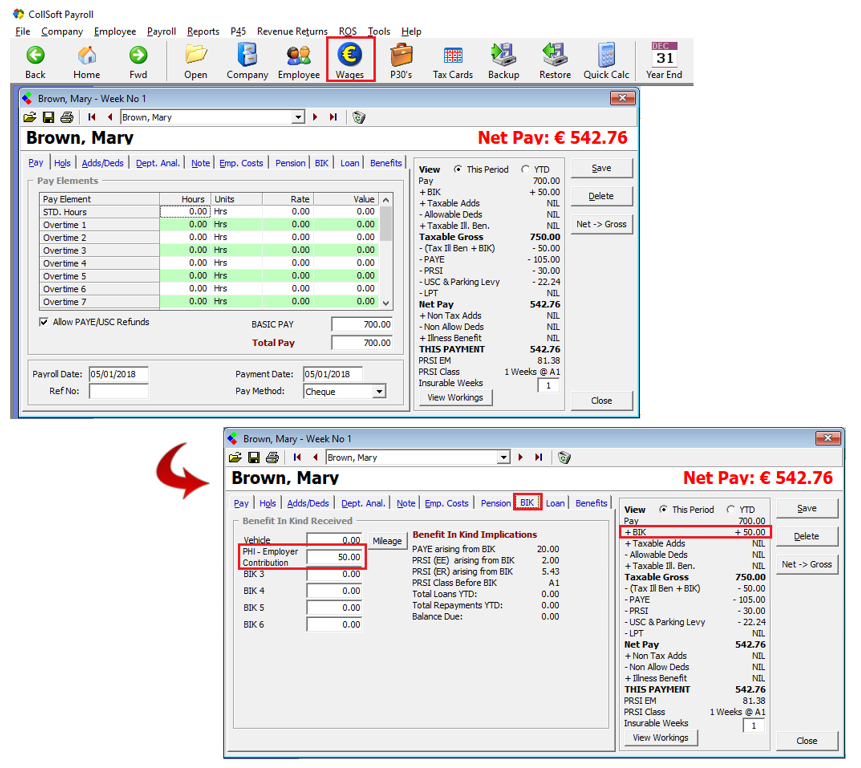Switch to Pension tab in upper window
This screenshot has height=768, width=861.
(x=290, y=163)
